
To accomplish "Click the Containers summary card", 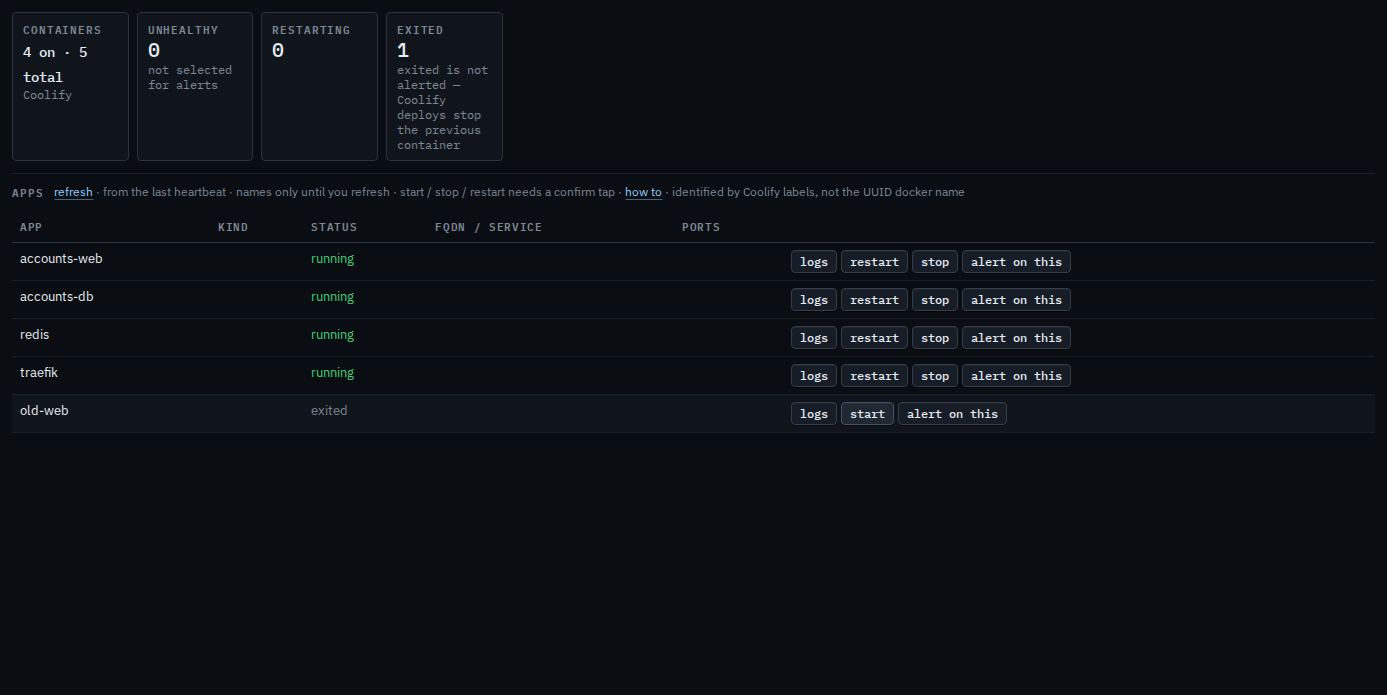I will pyautogui.click(x=70, y=86).
